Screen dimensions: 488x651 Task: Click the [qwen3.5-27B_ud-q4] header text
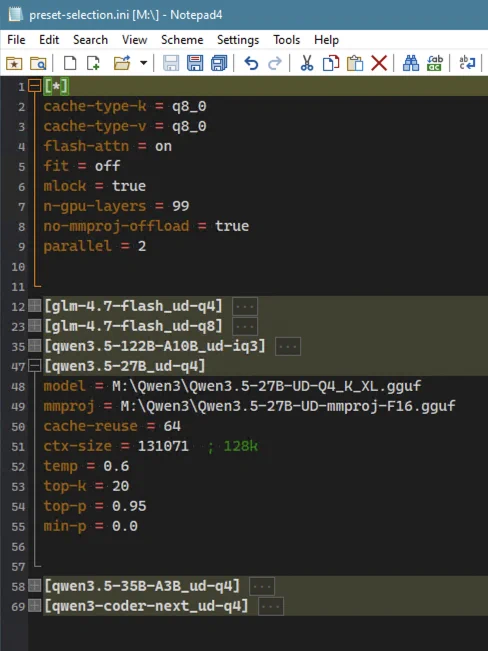(125, 366)
